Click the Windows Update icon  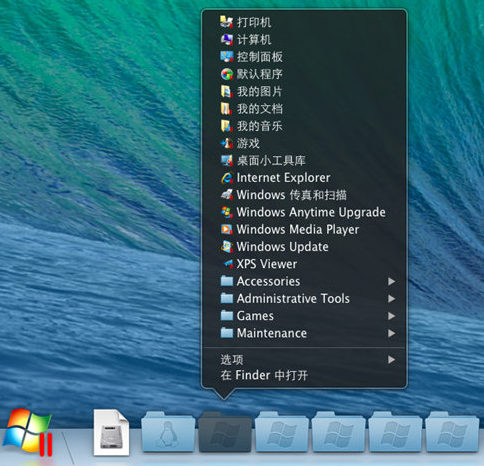[227, 247]
